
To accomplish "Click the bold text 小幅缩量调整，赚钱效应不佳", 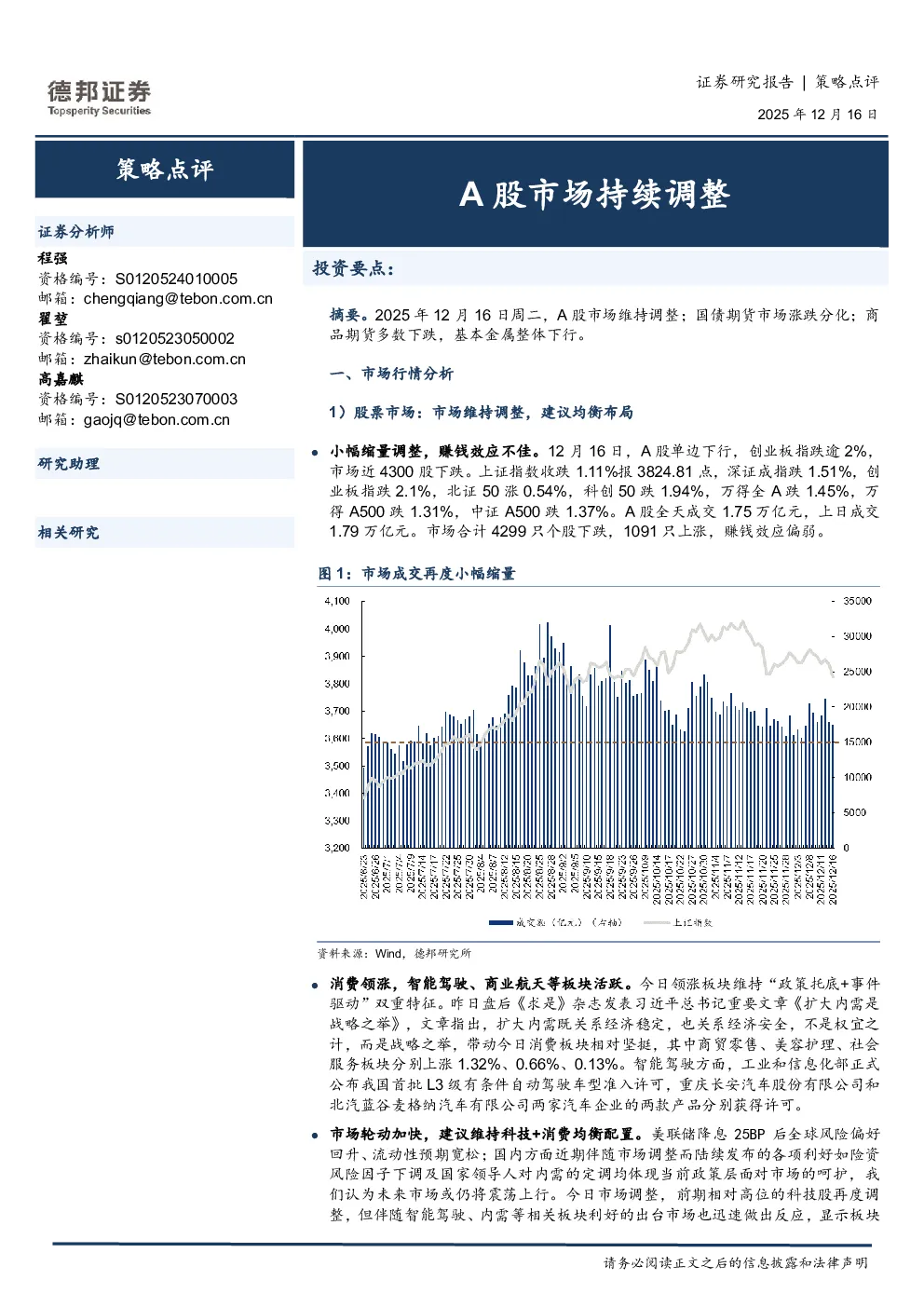I will coord(434,451).
